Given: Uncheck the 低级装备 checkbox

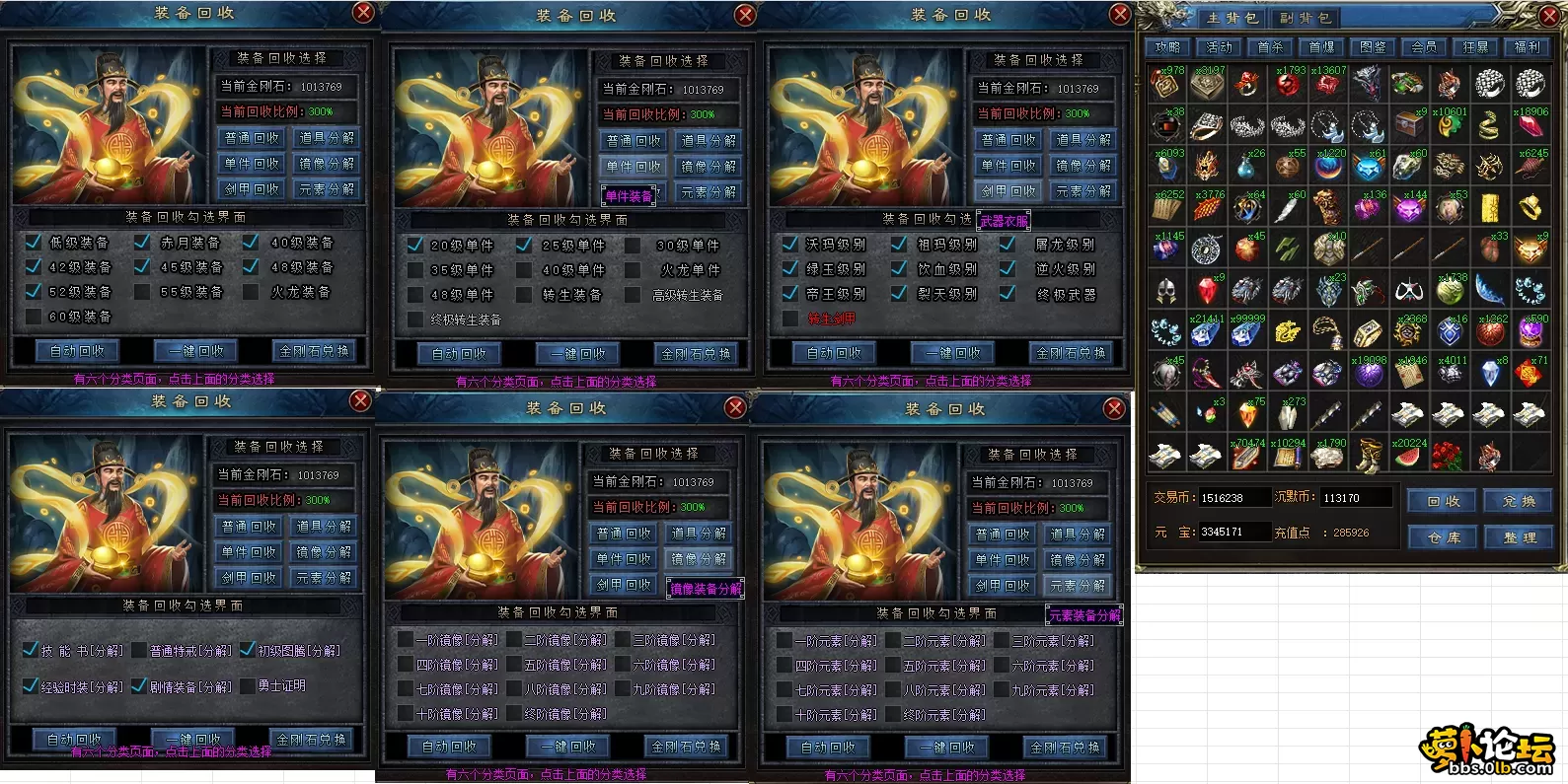Looking at the screenshot, I should coord(34,242).
